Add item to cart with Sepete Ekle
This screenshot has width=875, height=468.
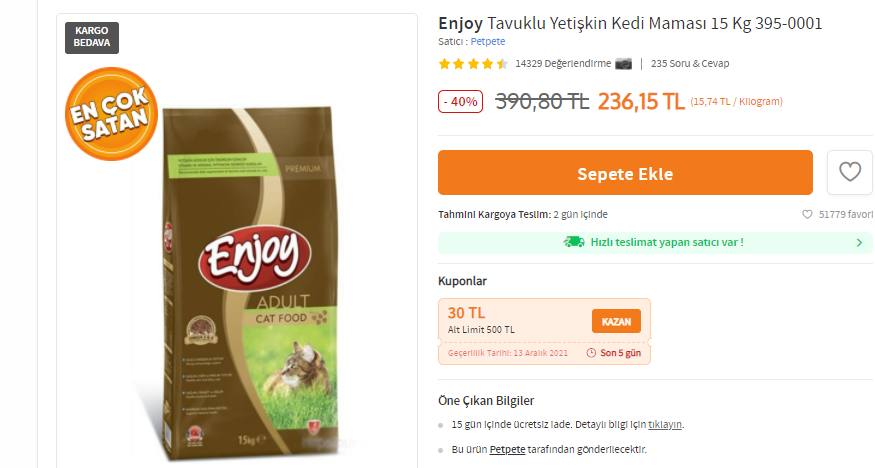pos(625,172)
